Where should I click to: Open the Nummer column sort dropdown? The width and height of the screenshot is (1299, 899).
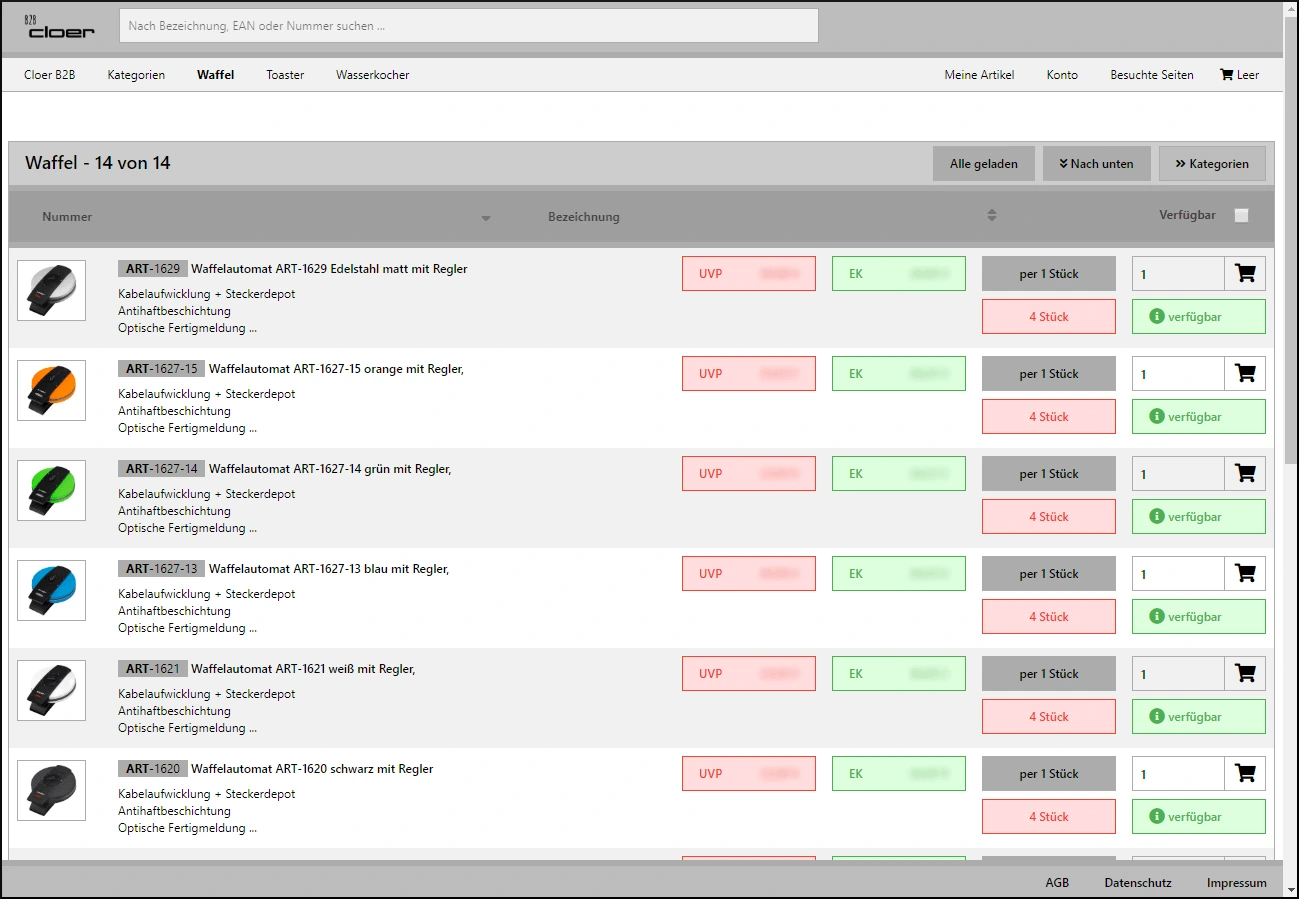(486, 218)
